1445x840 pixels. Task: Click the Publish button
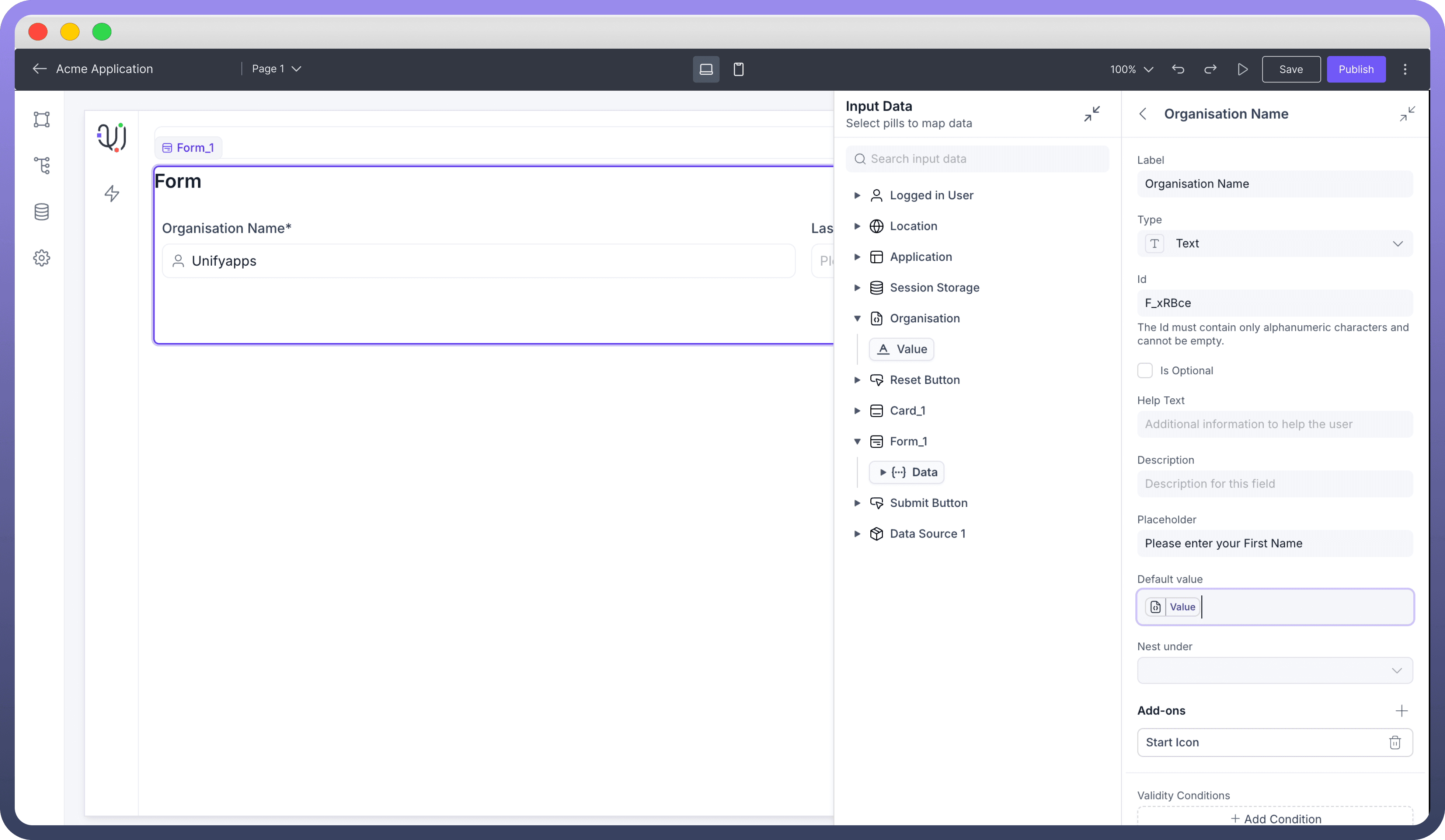pyautogui.click(x=1355, y=69)
